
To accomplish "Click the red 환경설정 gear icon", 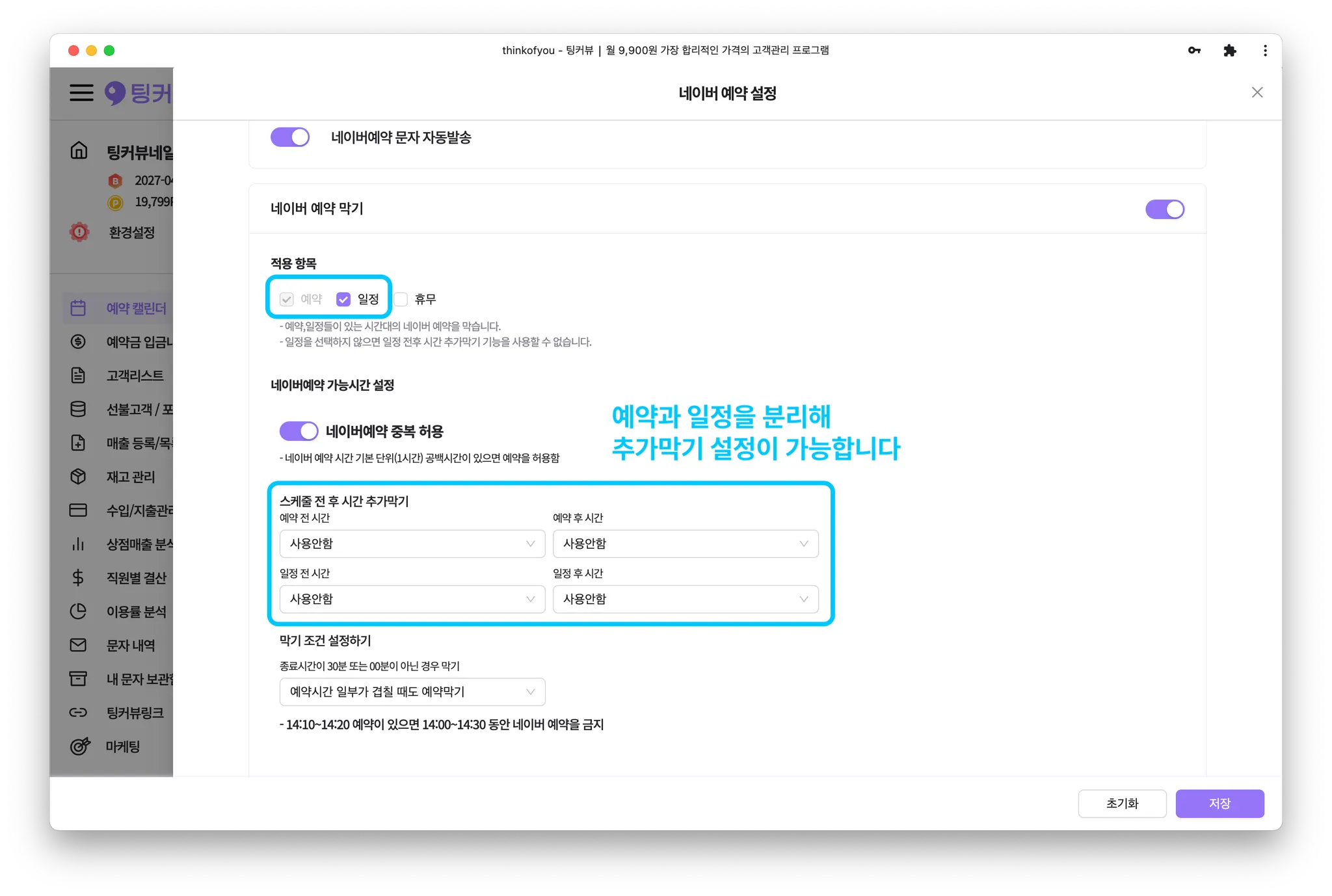I will (x=79, y=232).
